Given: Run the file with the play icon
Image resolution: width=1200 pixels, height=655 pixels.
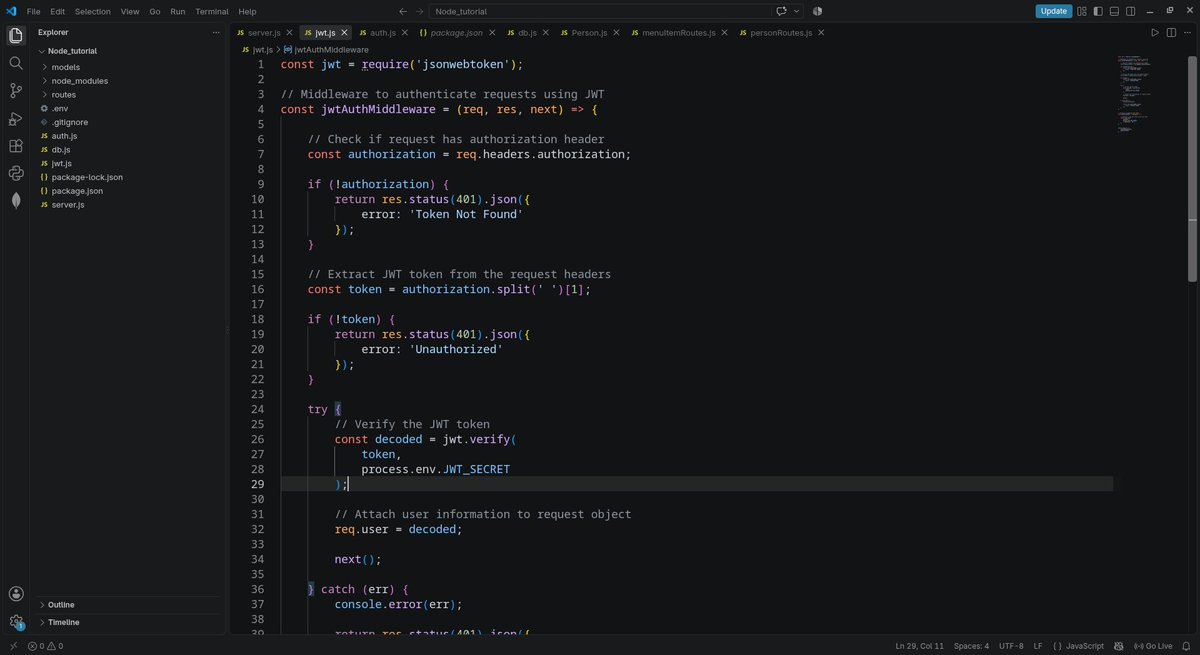Looking at the screenshot, I should 1155,33.
